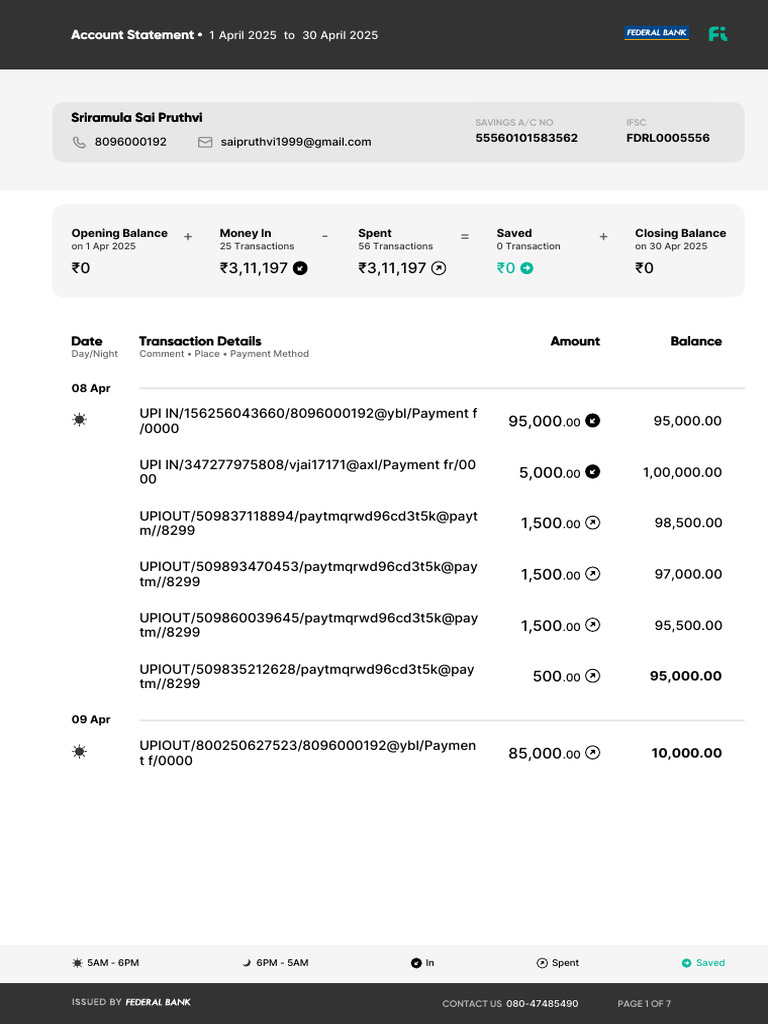This screenshot has height=1024, width=768.
Task: Click the sun icon under 09 Apr
Action: tap(79, 752)
